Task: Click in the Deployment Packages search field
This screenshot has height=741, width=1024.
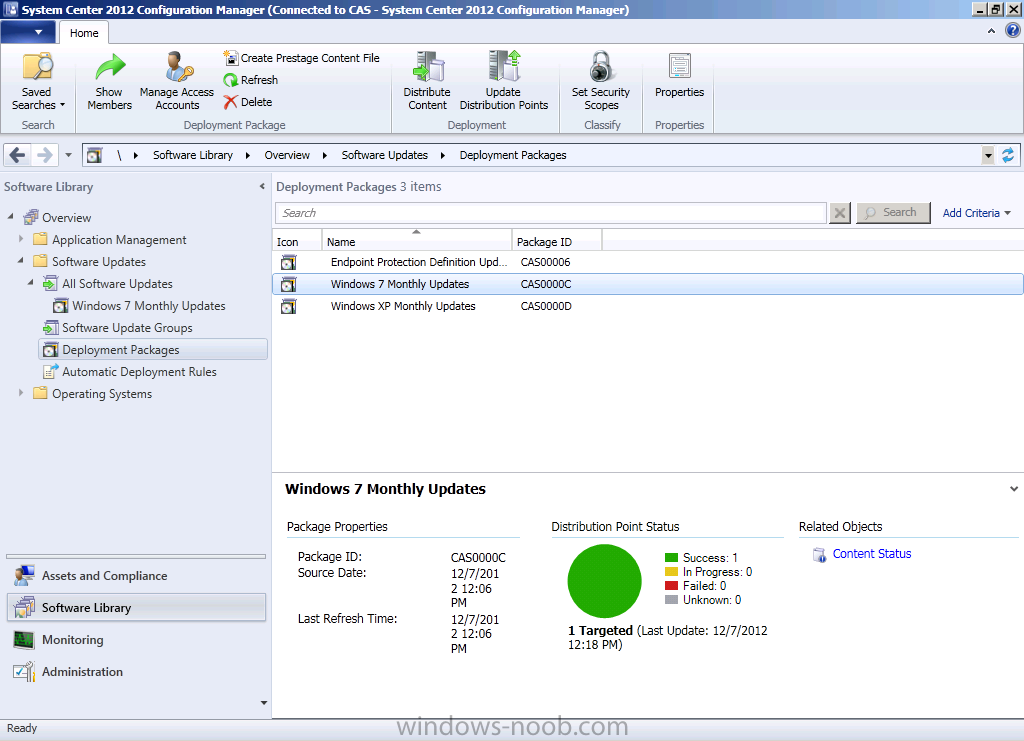Action: pos(551,213)
